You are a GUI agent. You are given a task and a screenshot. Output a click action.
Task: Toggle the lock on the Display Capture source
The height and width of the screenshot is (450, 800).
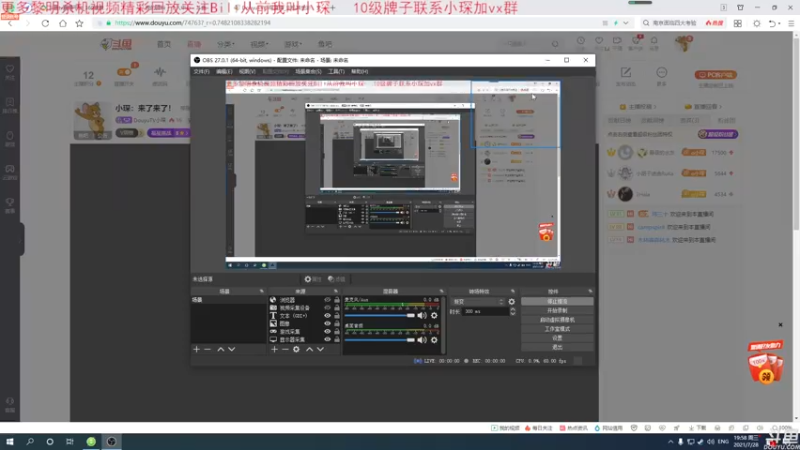tap(337, 339)
